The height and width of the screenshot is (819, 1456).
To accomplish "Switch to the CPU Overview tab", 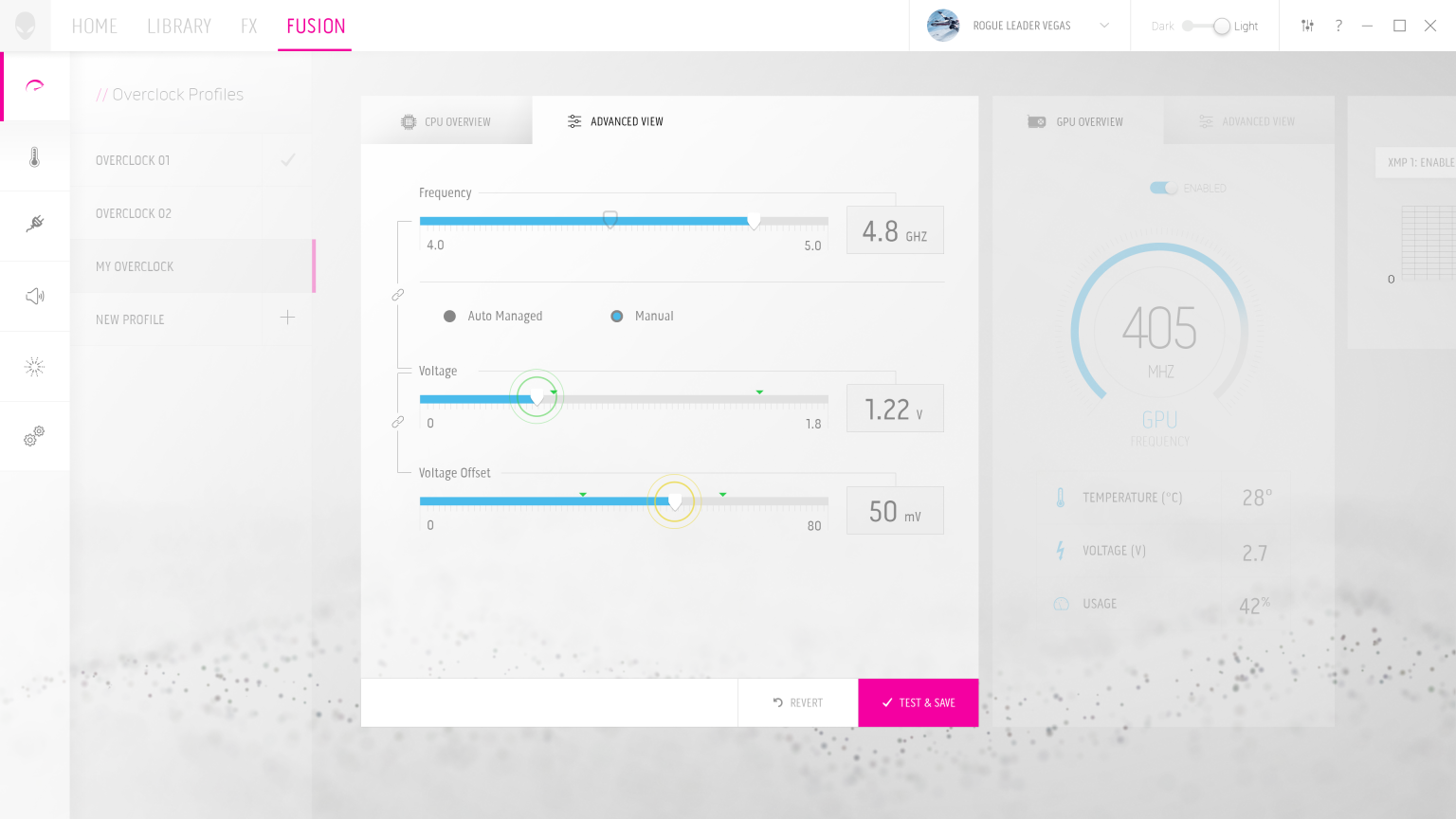I will pyautogui.click(x=446, y=120).
